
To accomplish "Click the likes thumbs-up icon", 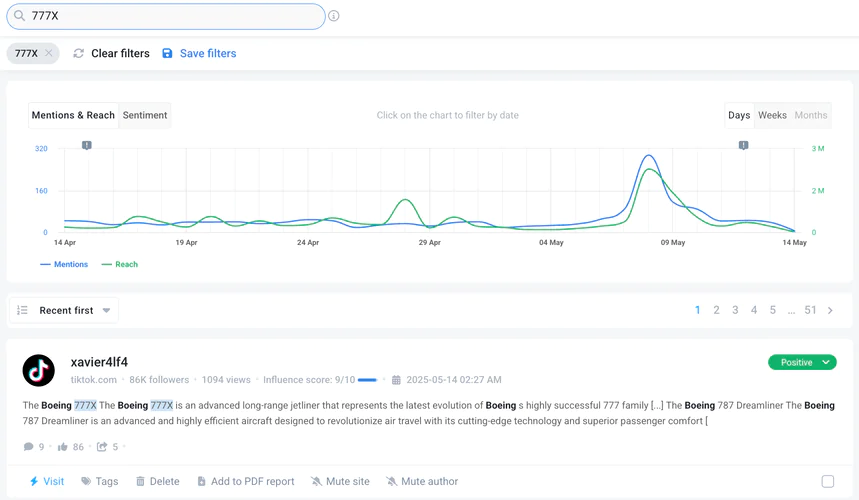I will (x=62, y=447).
